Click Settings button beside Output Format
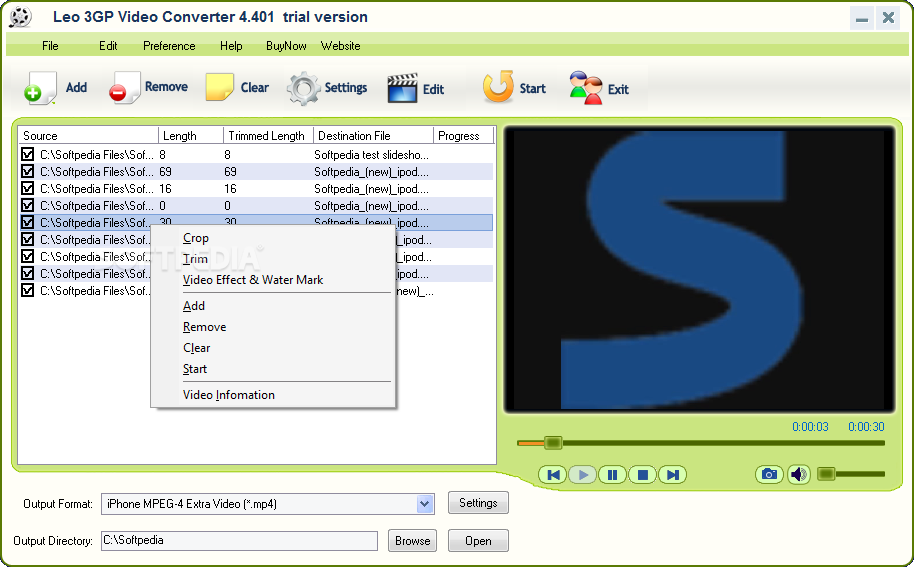This screenshot has width=914, height=567. [478, 503]
